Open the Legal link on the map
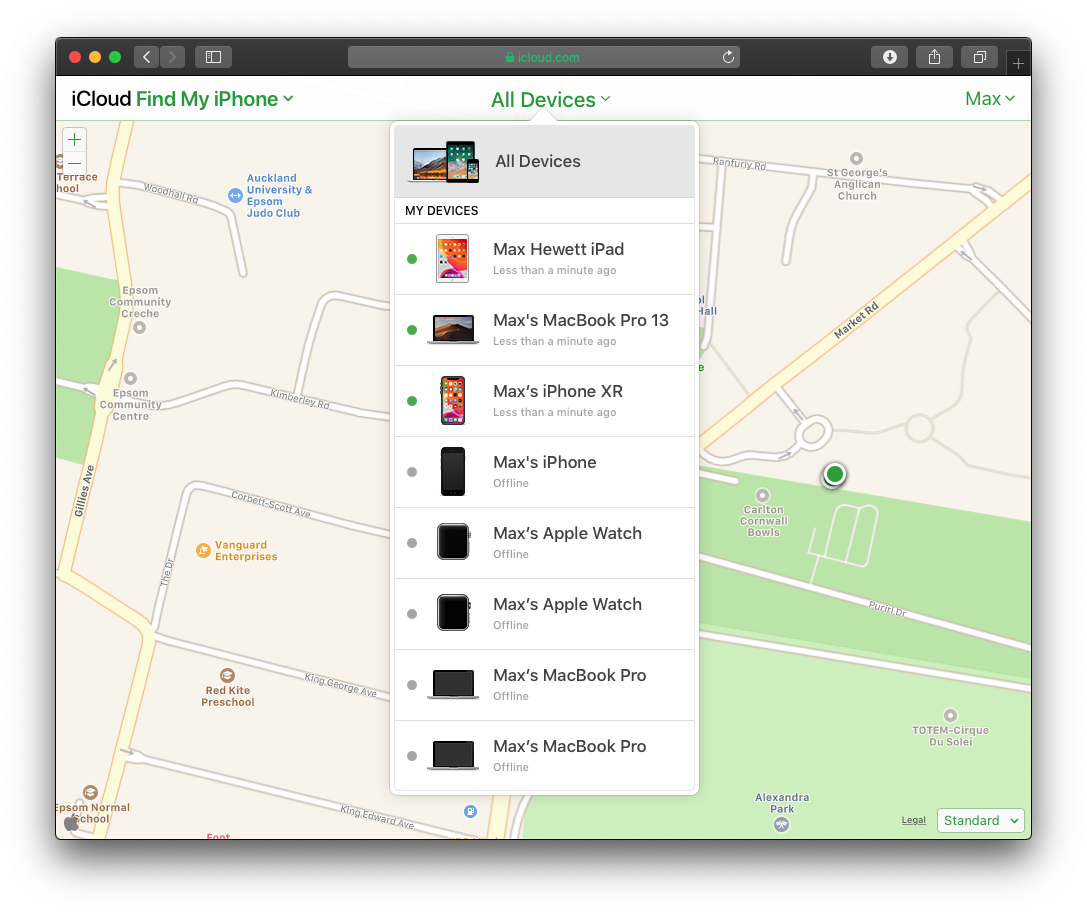1087x913 pixels. coord(914,820)
